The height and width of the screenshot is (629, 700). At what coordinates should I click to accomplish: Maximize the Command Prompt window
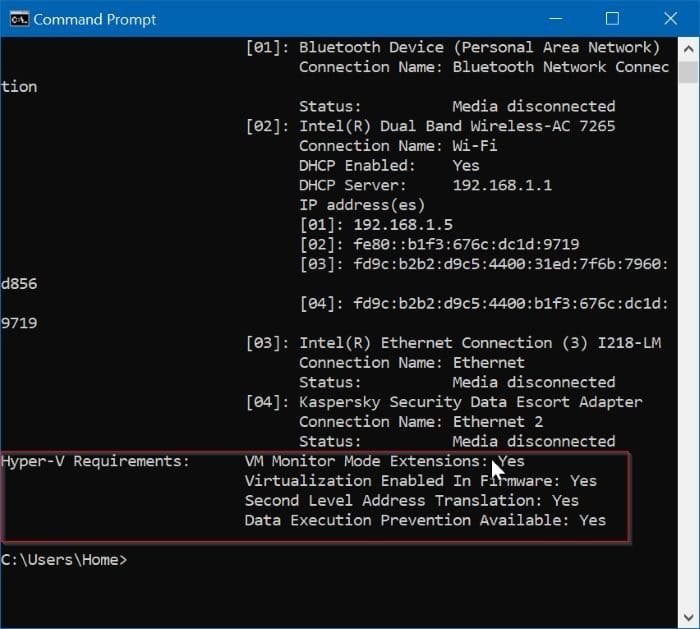(x=612, y=19)
